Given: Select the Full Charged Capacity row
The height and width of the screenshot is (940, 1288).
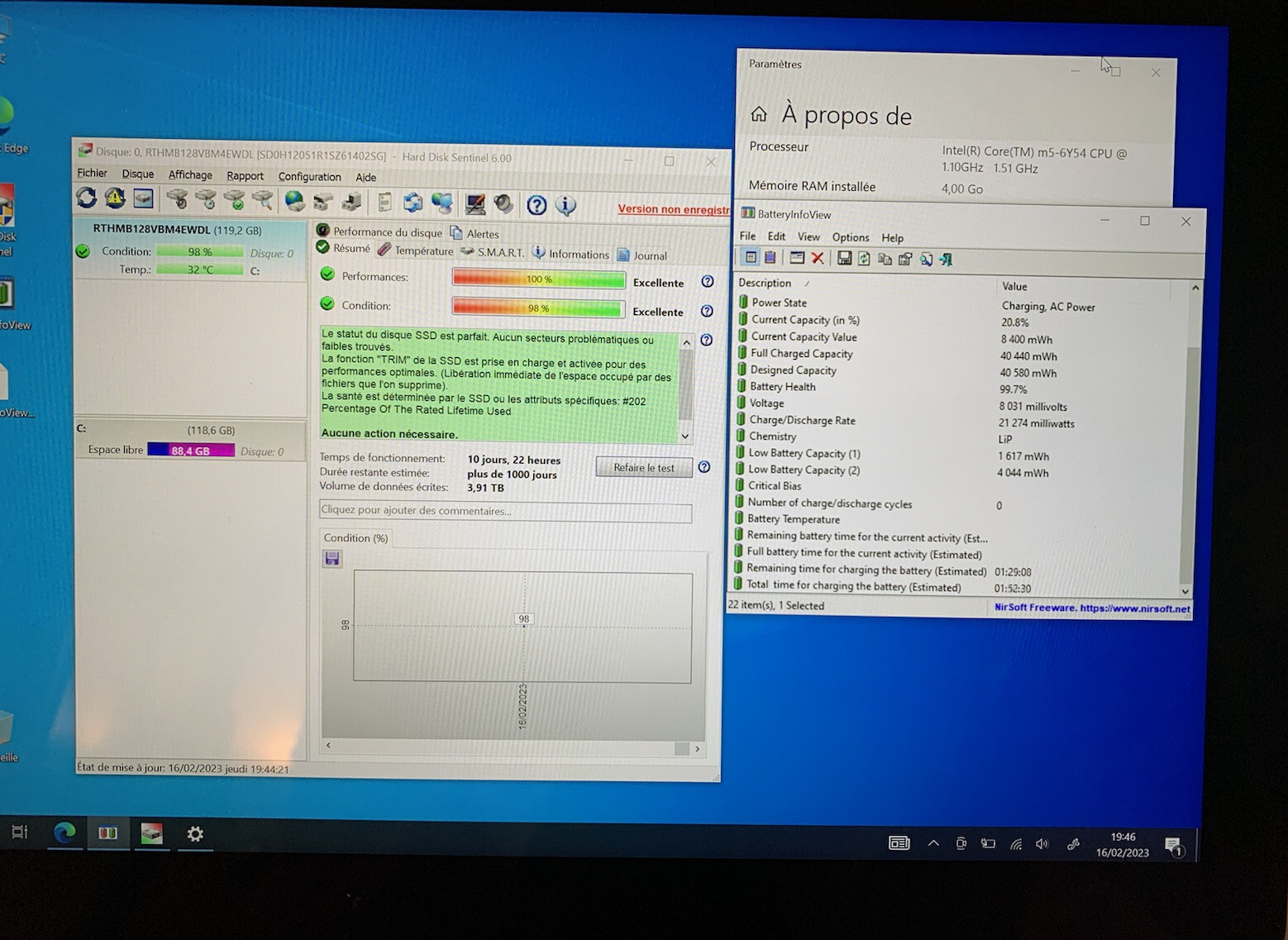Looking at the screenshot, I should (959, 355).
